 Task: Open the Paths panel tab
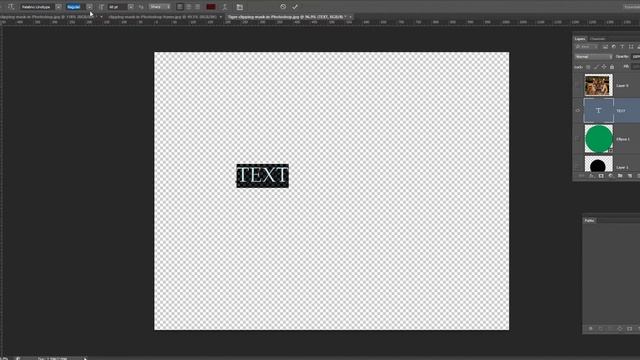tap(589, 220)
